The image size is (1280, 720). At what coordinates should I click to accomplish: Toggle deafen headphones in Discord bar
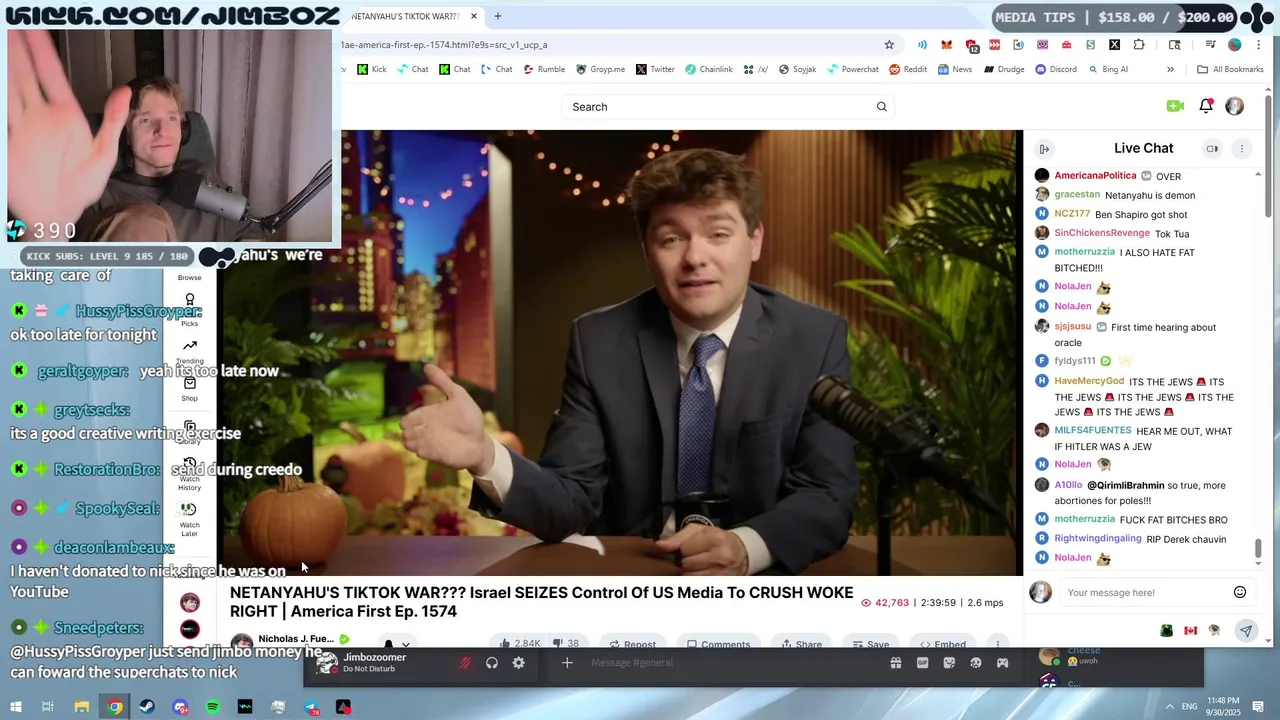492,663
